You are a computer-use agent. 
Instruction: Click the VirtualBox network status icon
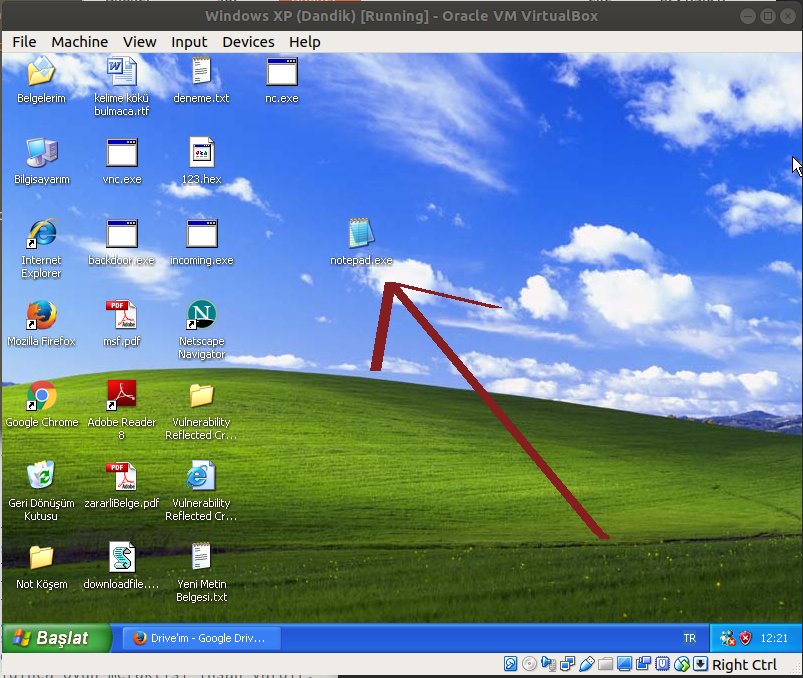pos(567,664)
